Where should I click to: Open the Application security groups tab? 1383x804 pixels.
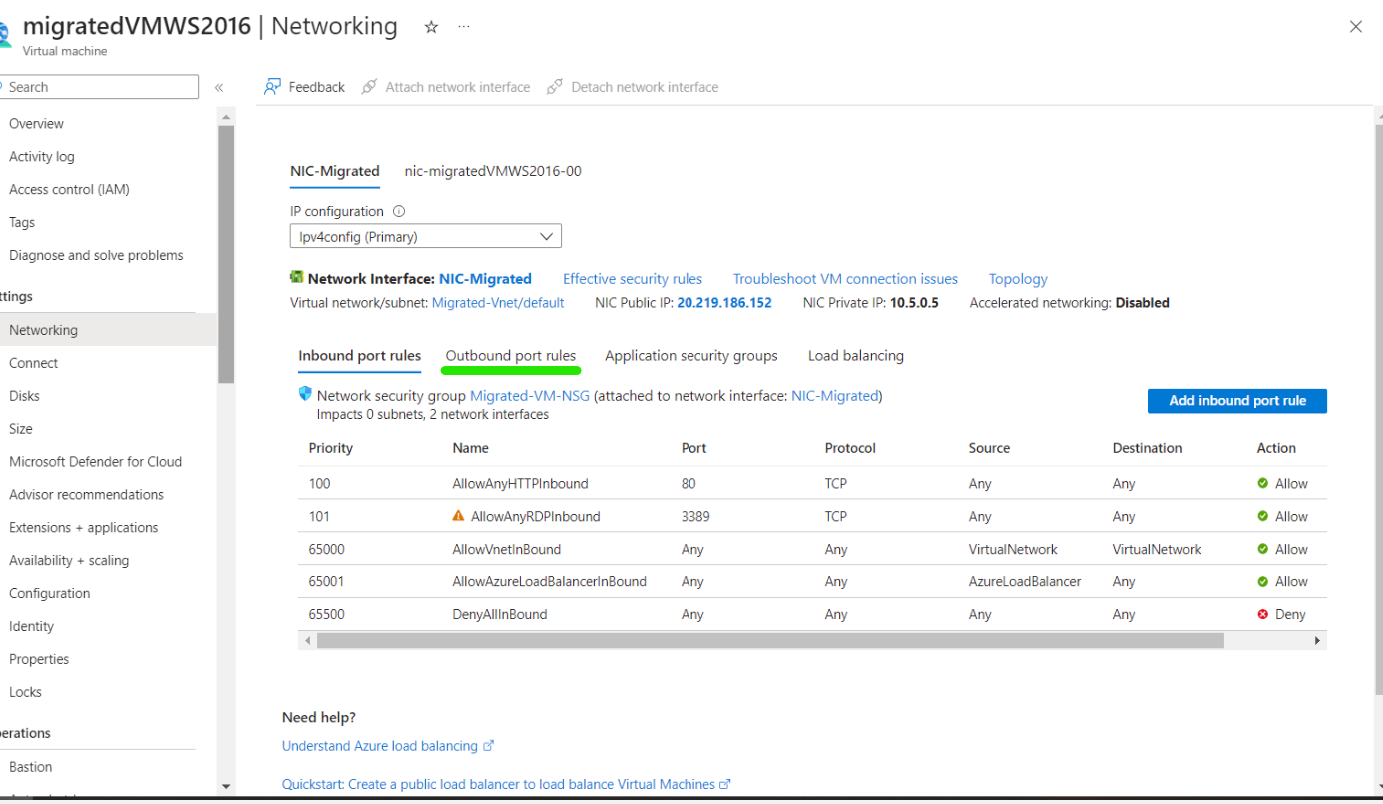coord(691,356)
